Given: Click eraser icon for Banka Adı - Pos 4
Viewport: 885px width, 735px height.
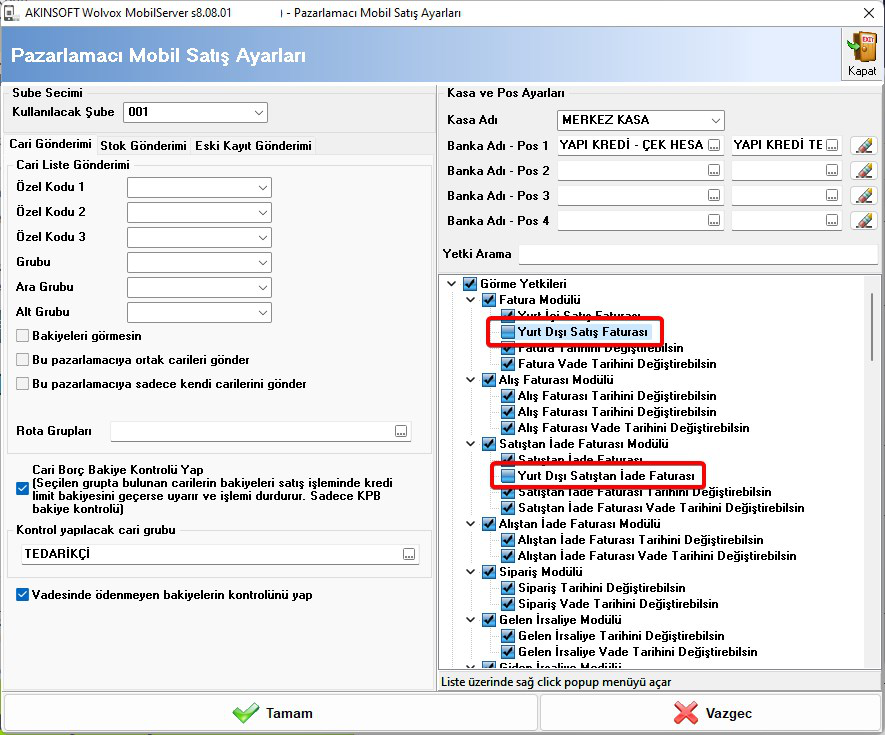Looking at the screenshot, I should click(x=864, y=220).
